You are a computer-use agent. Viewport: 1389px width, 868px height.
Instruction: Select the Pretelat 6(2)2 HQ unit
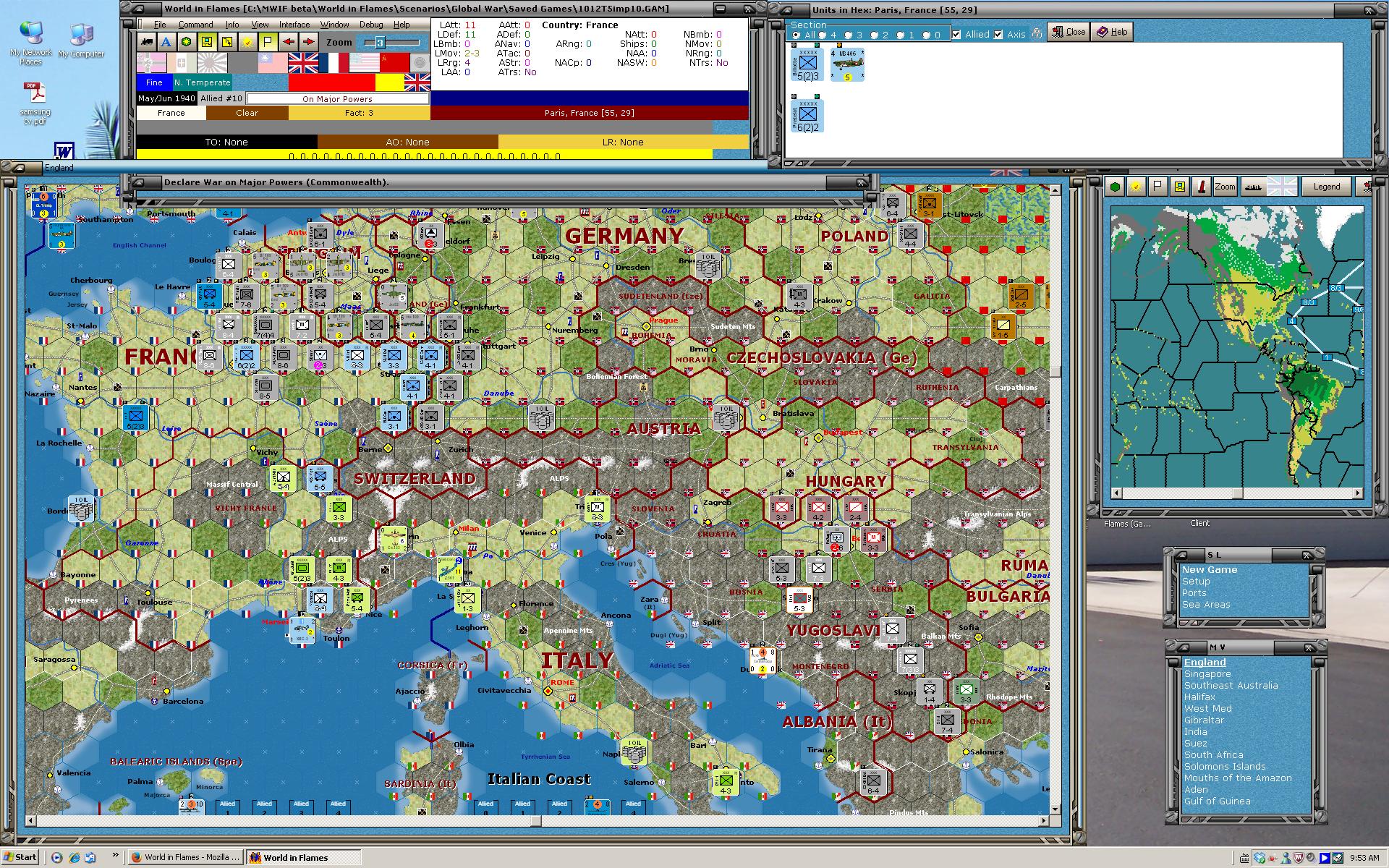[x=807, y=115]
